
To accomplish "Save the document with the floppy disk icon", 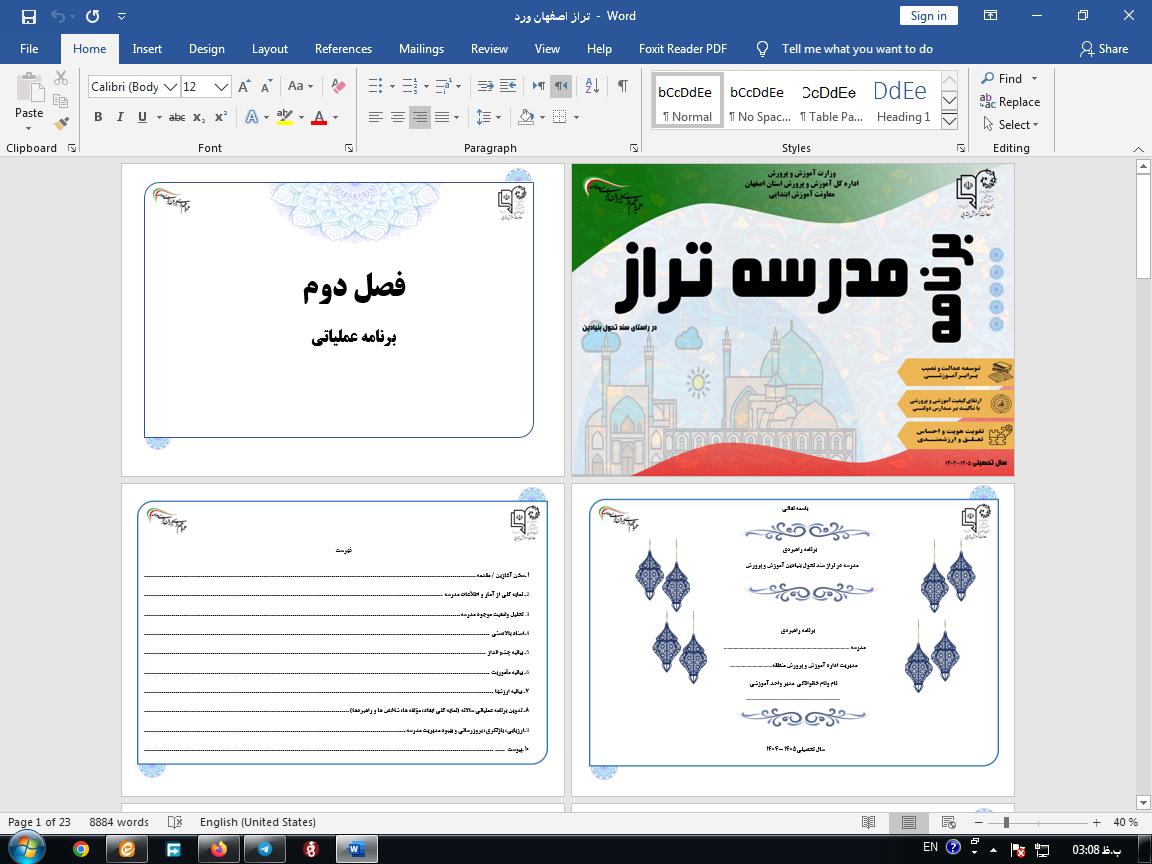I will click(28, 16).
